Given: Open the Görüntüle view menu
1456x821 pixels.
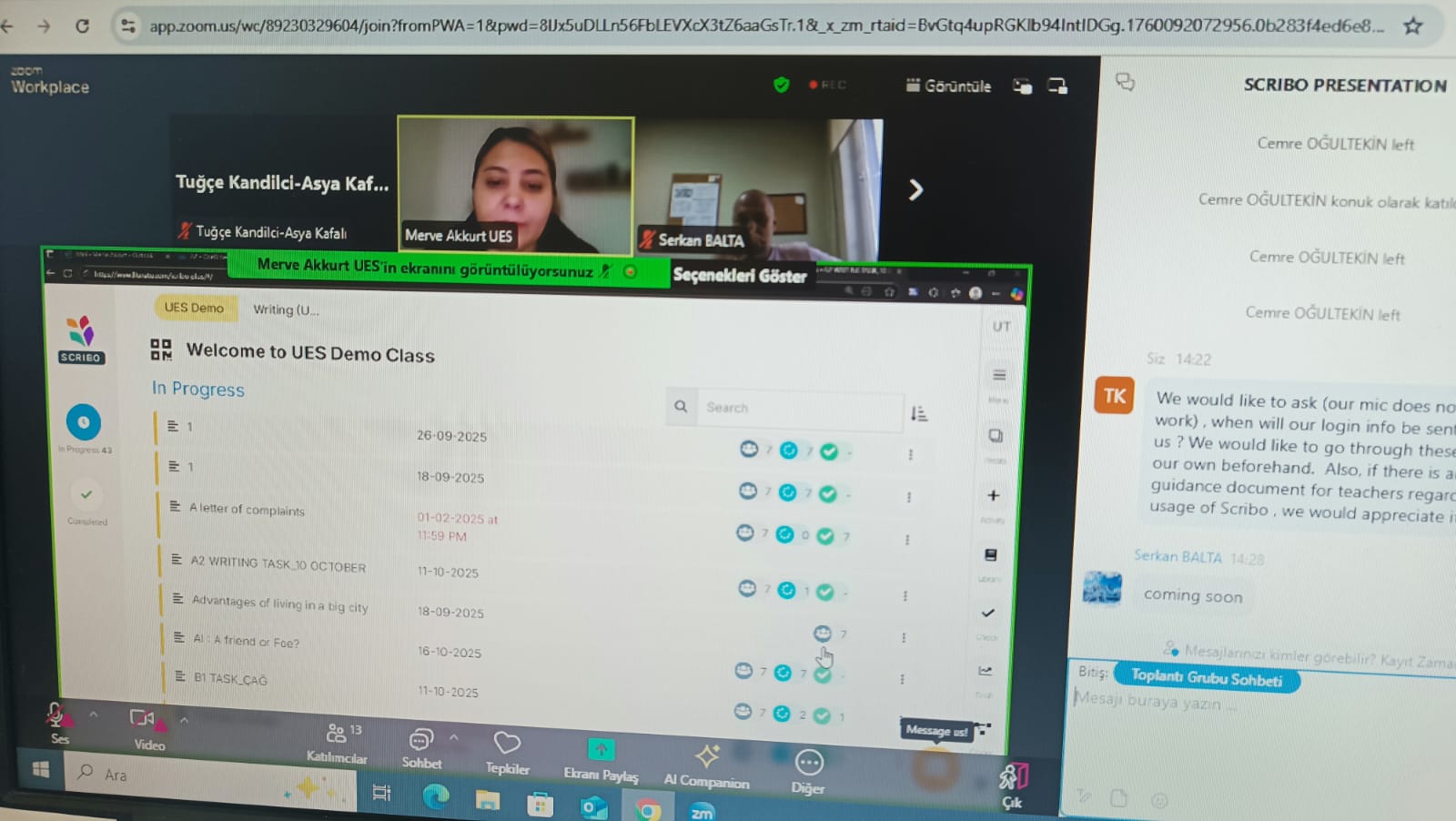Looking at the screenshot, I should [x=948, y=86].
